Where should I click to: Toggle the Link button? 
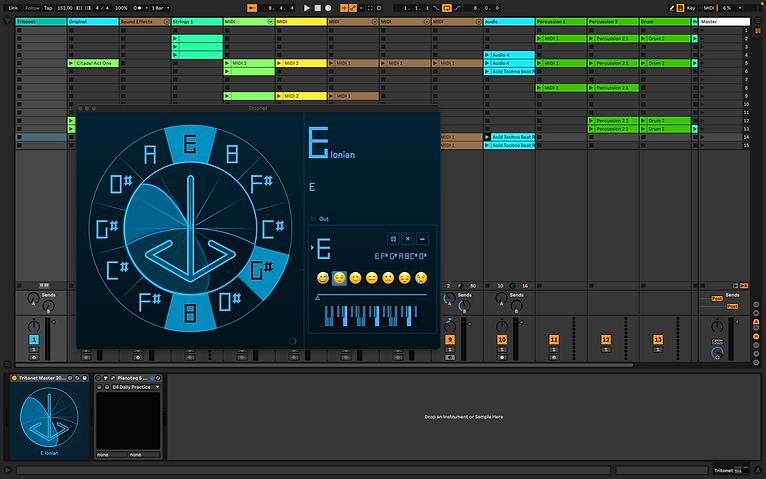pyautogui.click(x=13, y=8)
